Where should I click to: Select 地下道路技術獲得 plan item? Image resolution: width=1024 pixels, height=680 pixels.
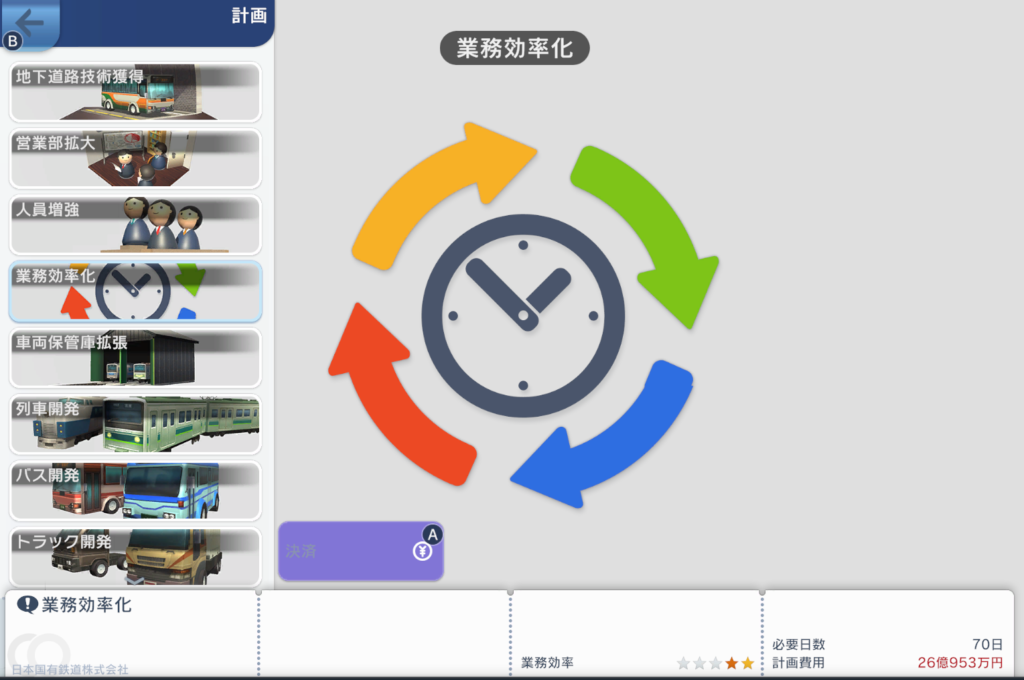[x=135, y=92]
